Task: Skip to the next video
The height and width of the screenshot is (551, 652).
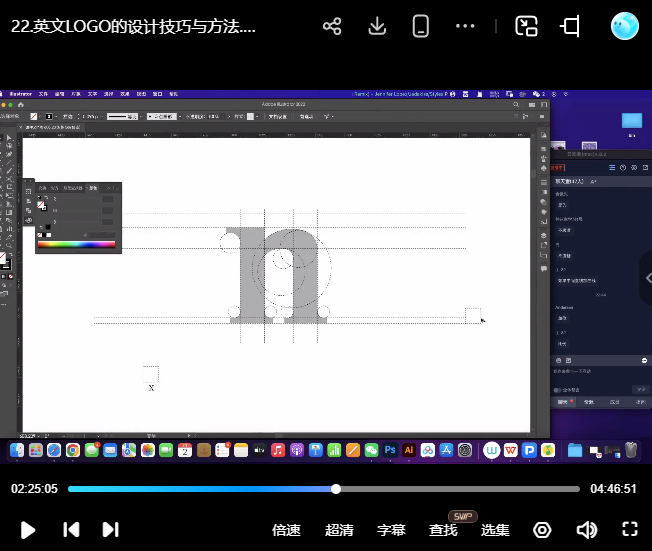Action: coord(111,530)
